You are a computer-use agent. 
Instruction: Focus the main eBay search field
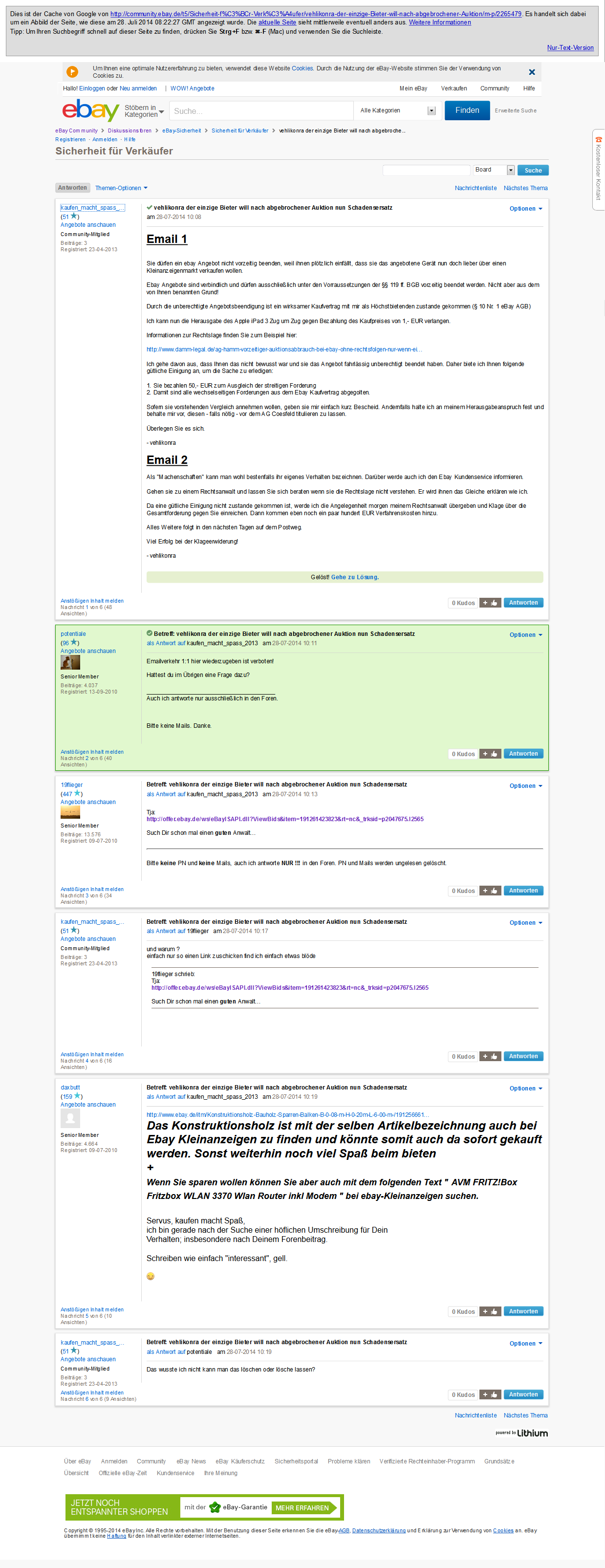tap(261, 111)
